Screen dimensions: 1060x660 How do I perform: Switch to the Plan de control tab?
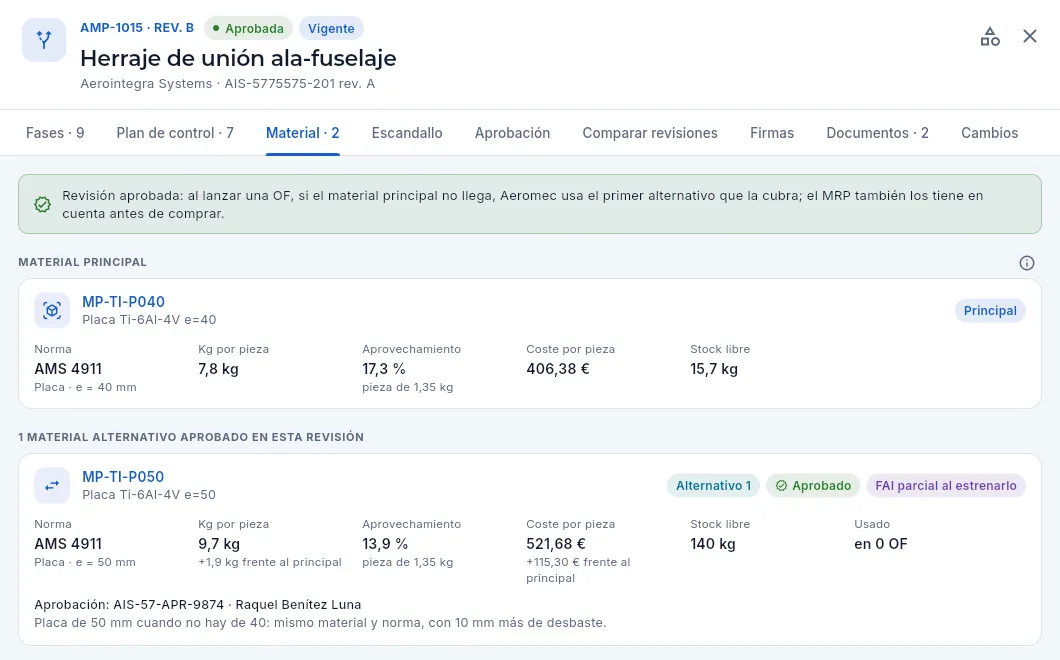coord(175,133)
